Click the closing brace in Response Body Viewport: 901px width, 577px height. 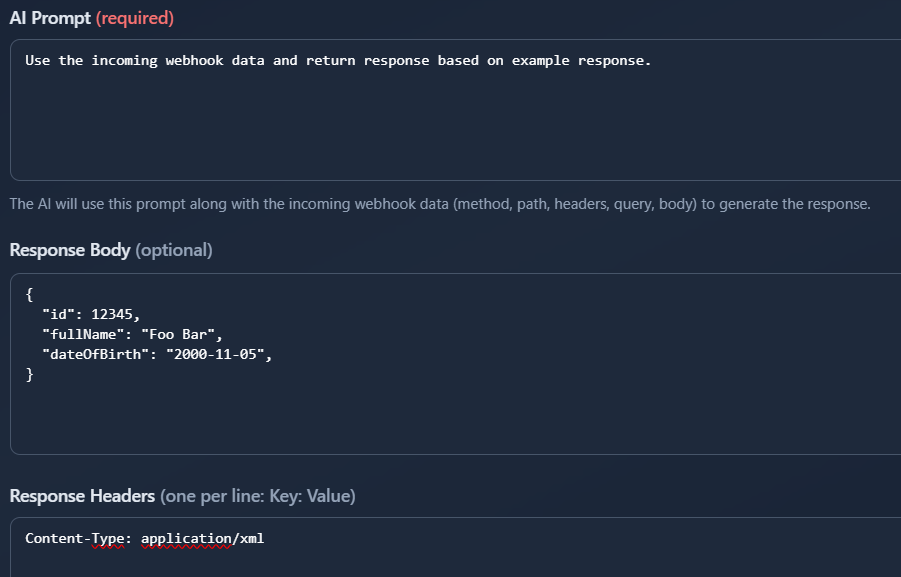[x=27, y=373]
